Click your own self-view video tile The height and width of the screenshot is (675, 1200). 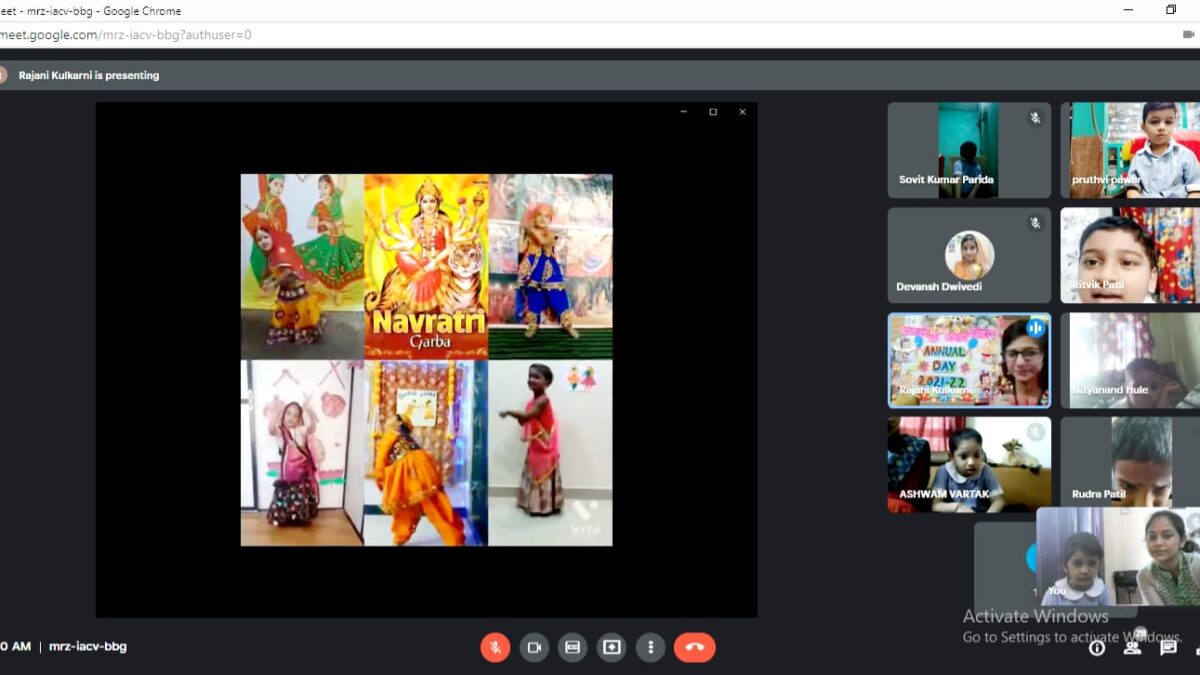1118,556
